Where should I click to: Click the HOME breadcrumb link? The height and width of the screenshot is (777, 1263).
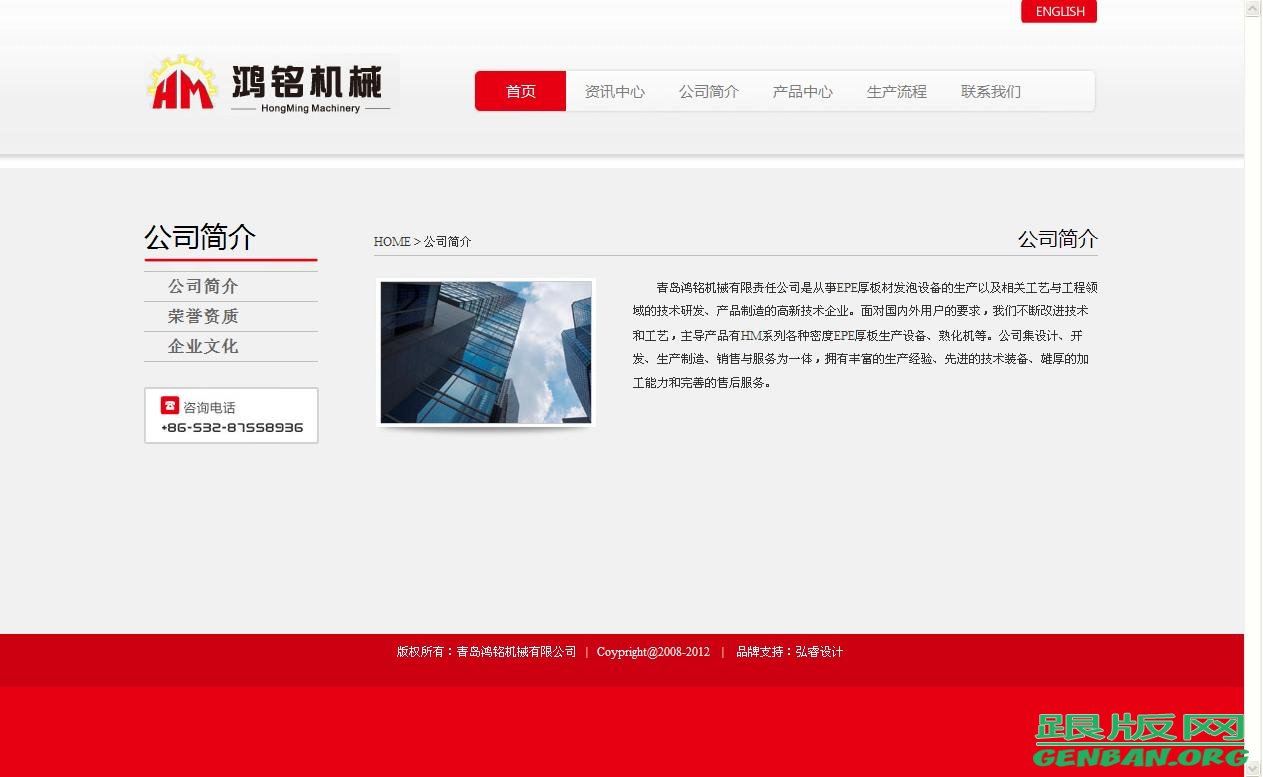point(392,241)
